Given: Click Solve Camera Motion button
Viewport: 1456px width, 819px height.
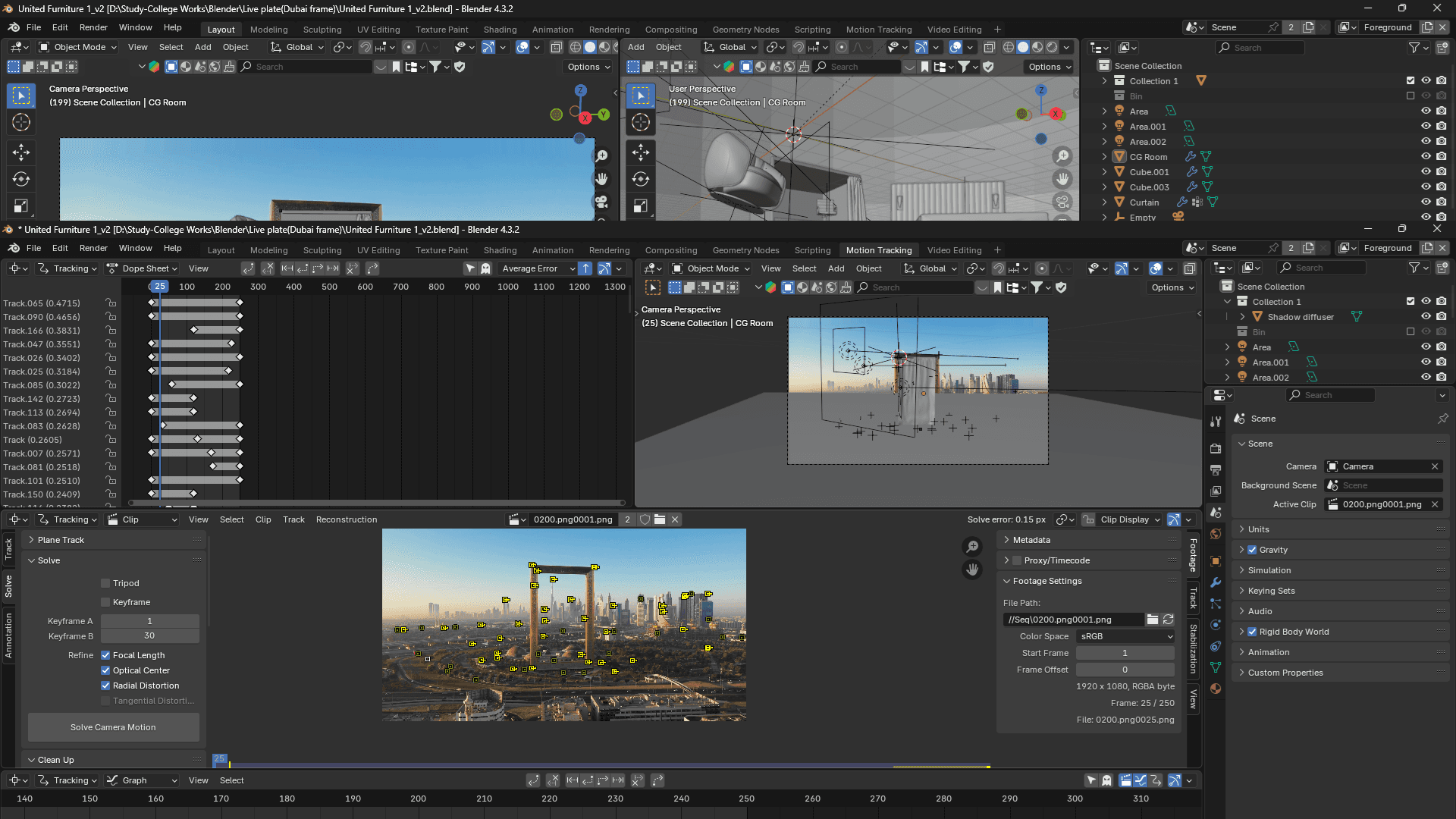Looking at the screenshot, I should click(x=113, y=727).
